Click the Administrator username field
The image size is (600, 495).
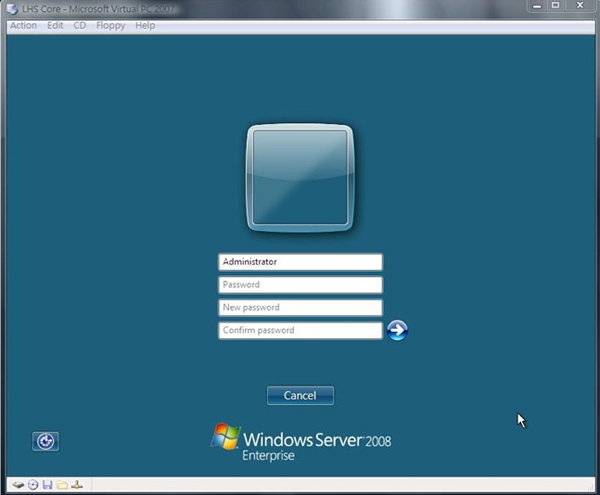click(300, 262)
